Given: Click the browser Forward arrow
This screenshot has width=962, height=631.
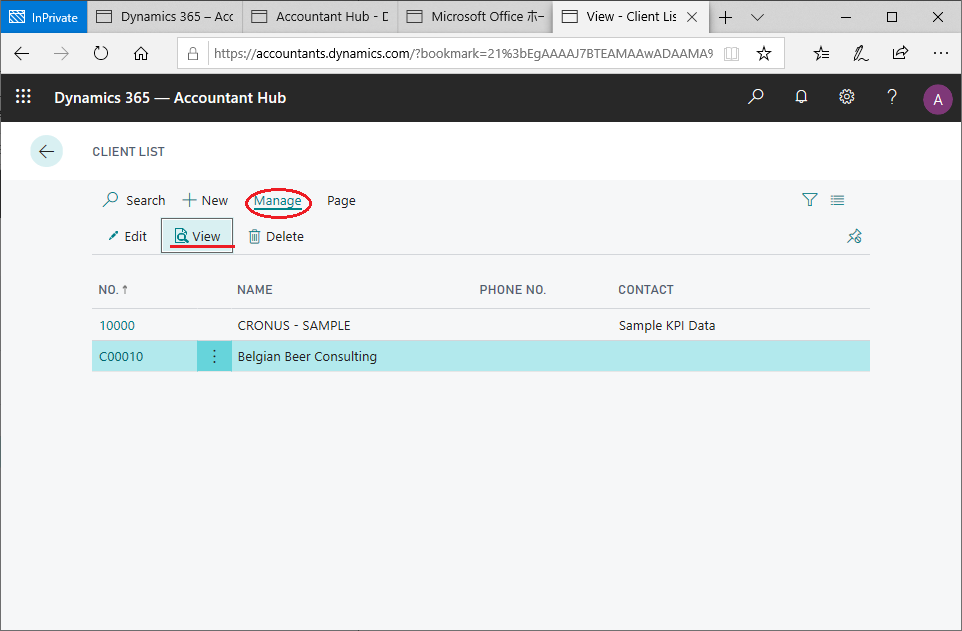Looking at the screenshot, I should (61, 53).
